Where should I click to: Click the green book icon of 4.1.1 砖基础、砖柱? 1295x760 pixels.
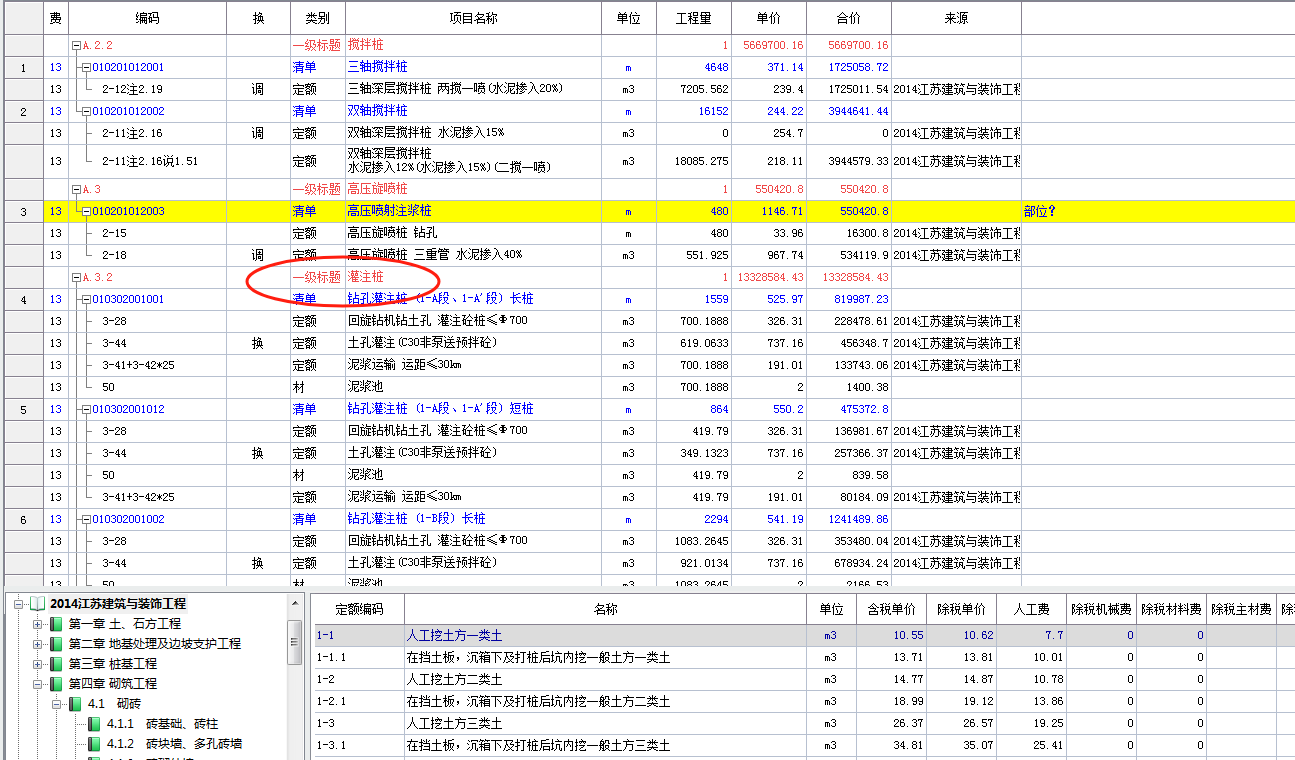pyautogui.click(x=94, y=724)
